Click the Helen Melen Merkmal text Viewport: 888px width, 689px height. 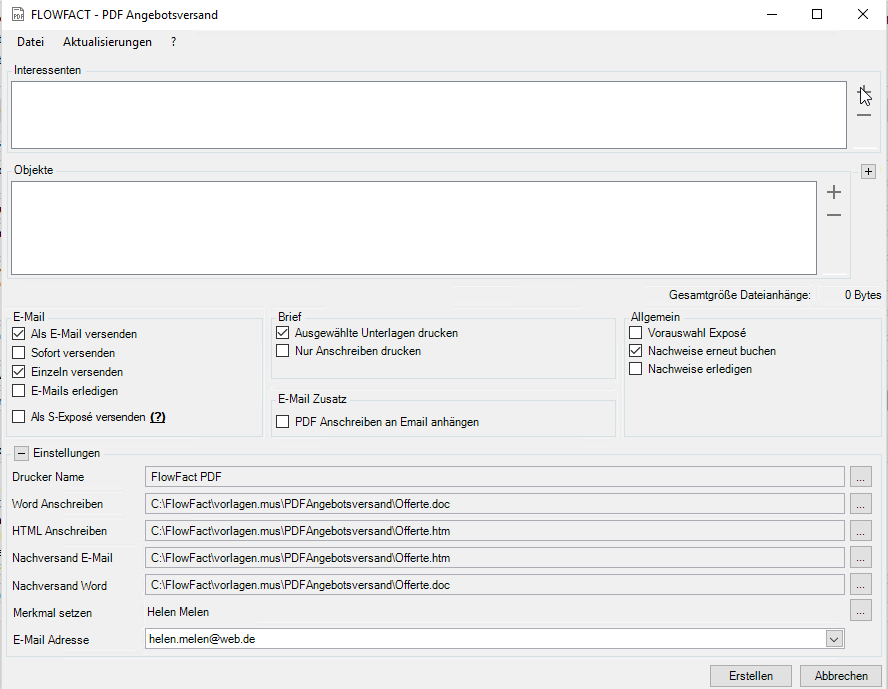pyautogui.click(x=178, y=612)
